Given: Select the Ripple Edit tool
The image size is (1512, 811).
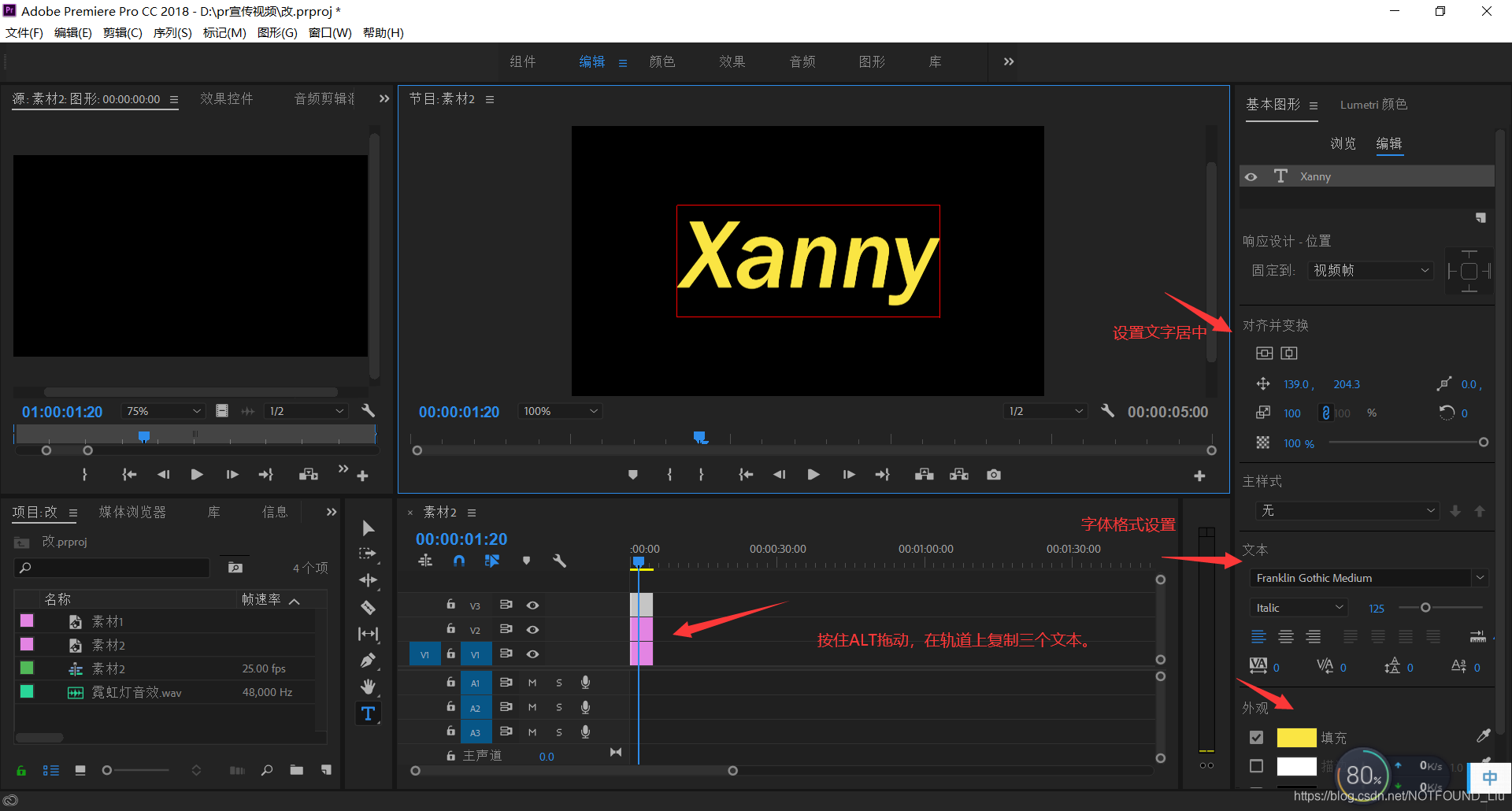Looking at the screenshot, I should point(368,580).
